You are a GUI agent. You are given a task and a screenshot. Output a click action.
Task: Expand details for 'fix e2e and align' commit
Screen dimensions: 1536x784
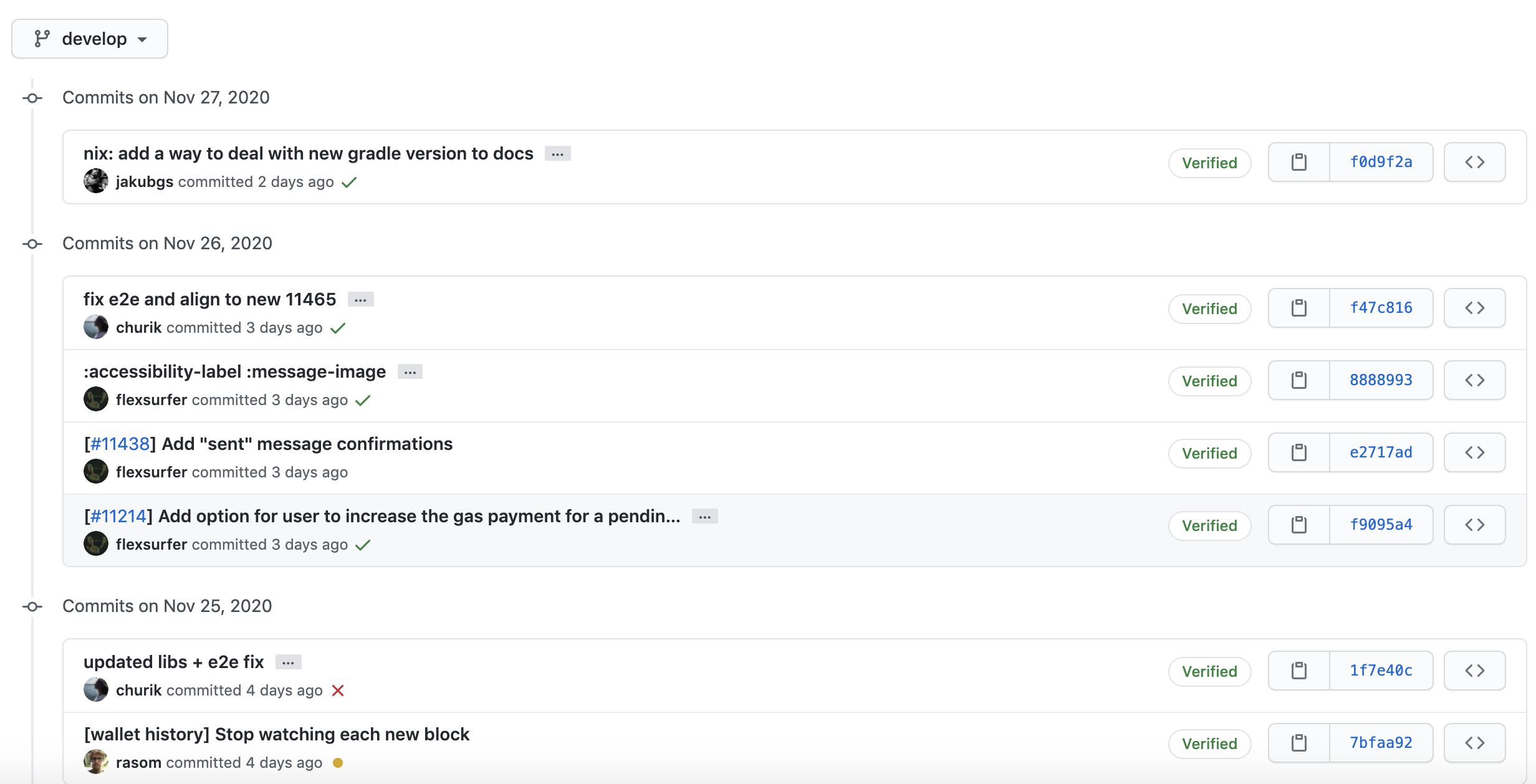[x=360, y=300]
